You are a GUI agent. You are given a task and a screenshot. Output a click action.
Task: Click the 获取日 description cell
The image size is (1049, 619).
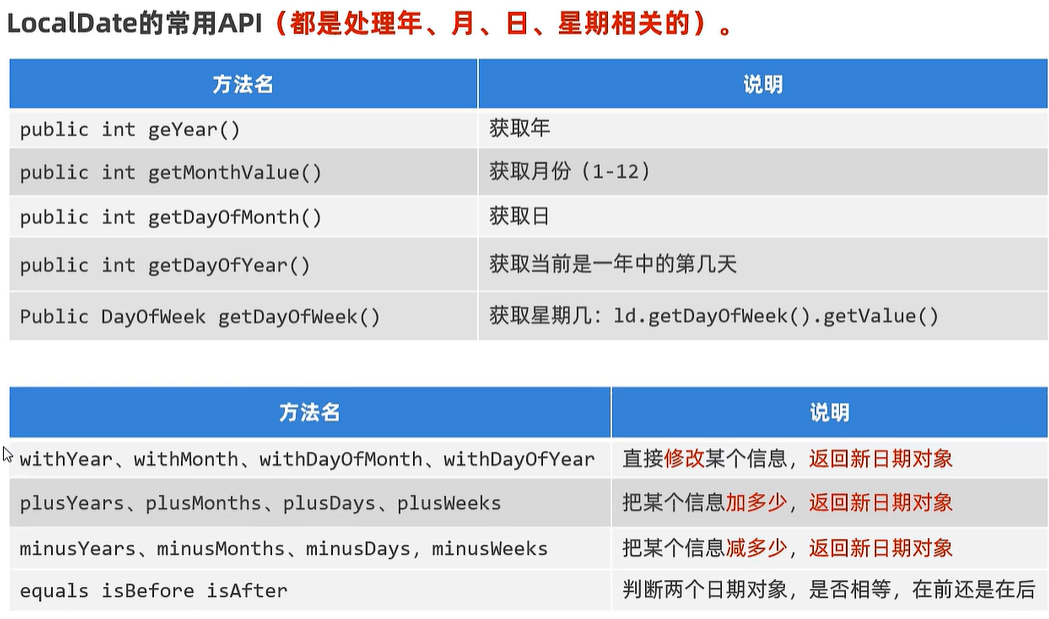[520, 216]
